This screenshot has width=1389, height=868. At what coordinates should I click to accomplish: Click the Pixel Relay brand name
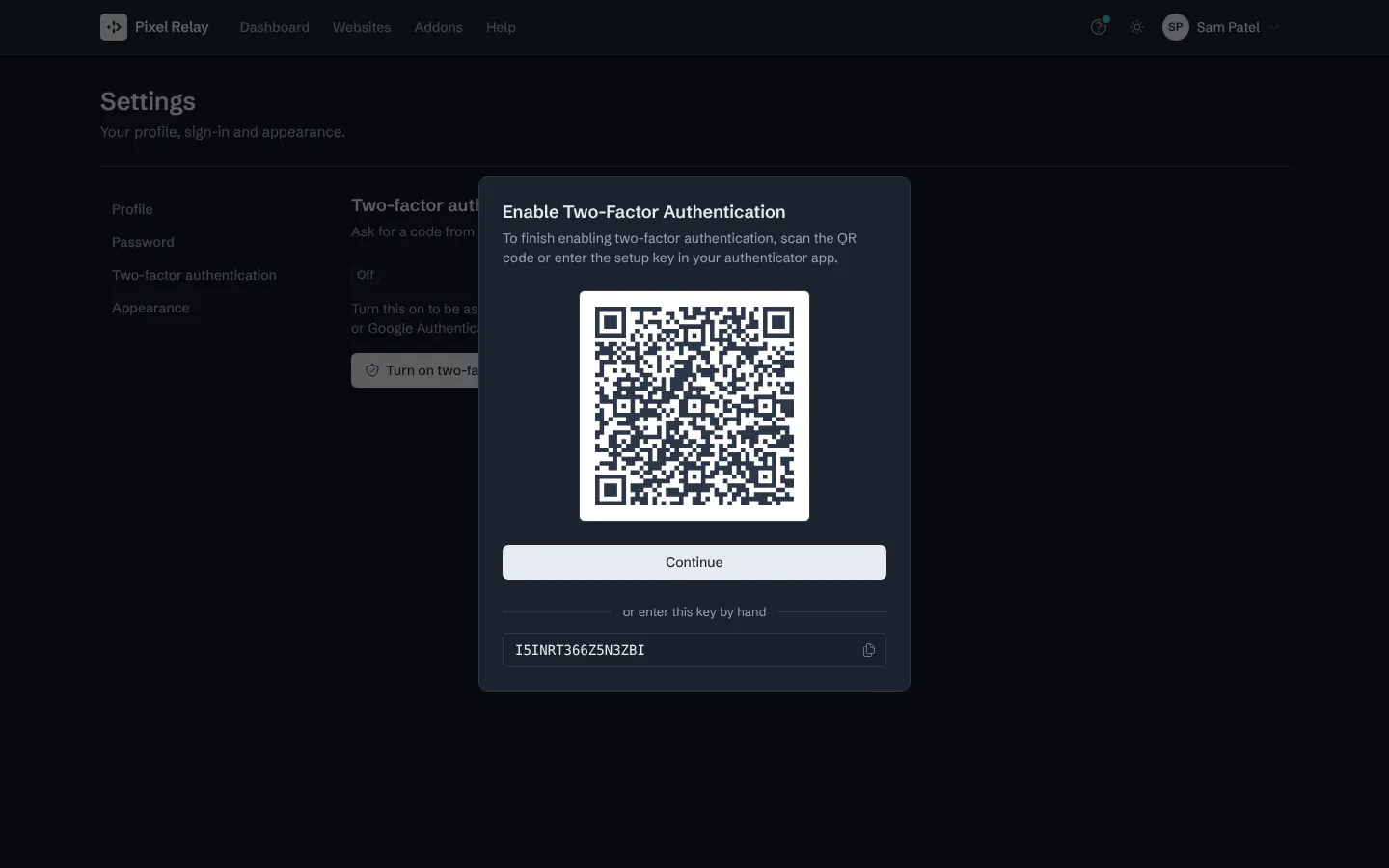[x=172, y=27]
